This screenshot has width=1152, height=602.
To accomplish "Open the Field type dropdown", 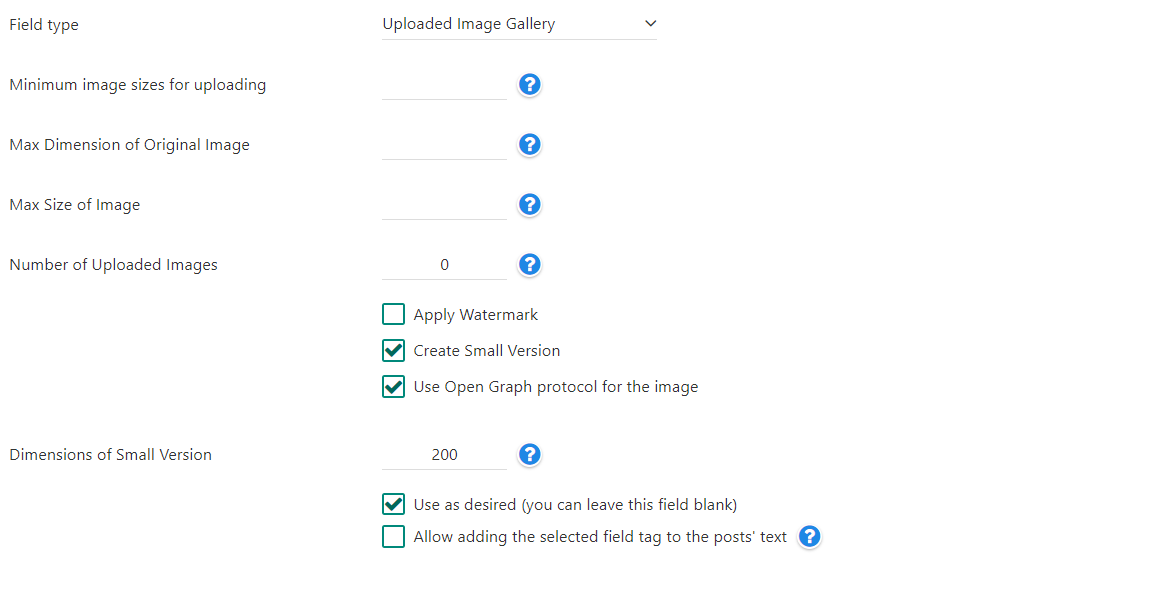I will [519, 24].
